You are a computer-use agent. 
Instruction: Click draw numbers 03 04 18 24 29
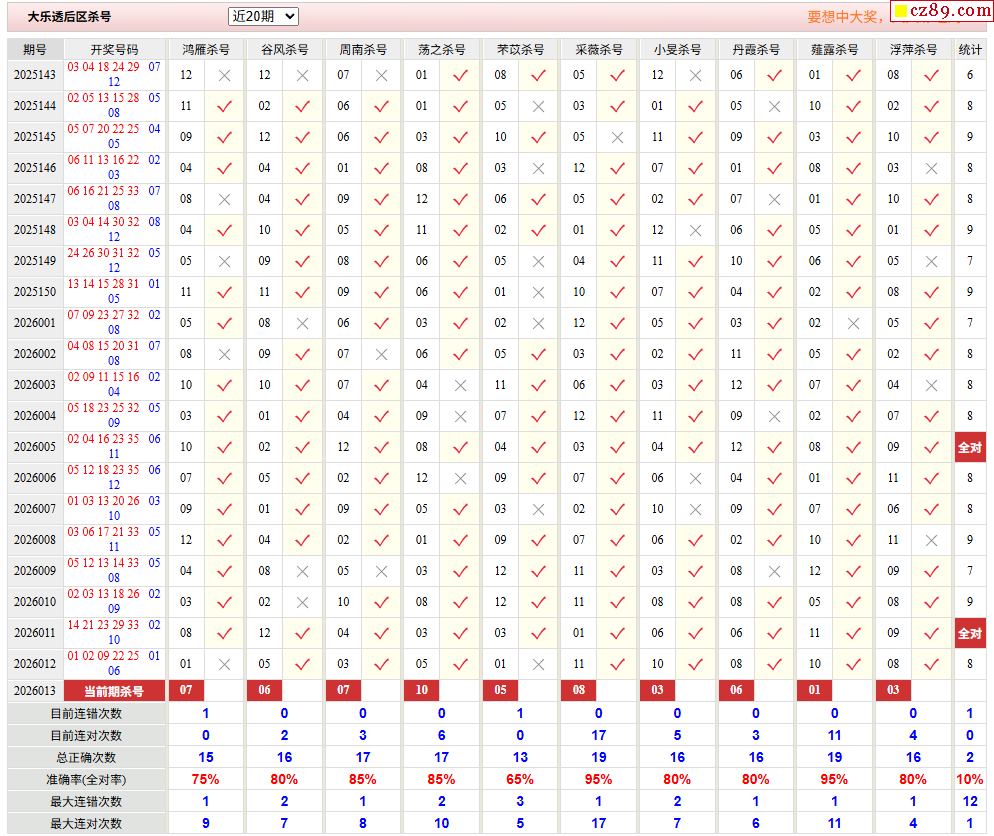[x=103, y=67]
